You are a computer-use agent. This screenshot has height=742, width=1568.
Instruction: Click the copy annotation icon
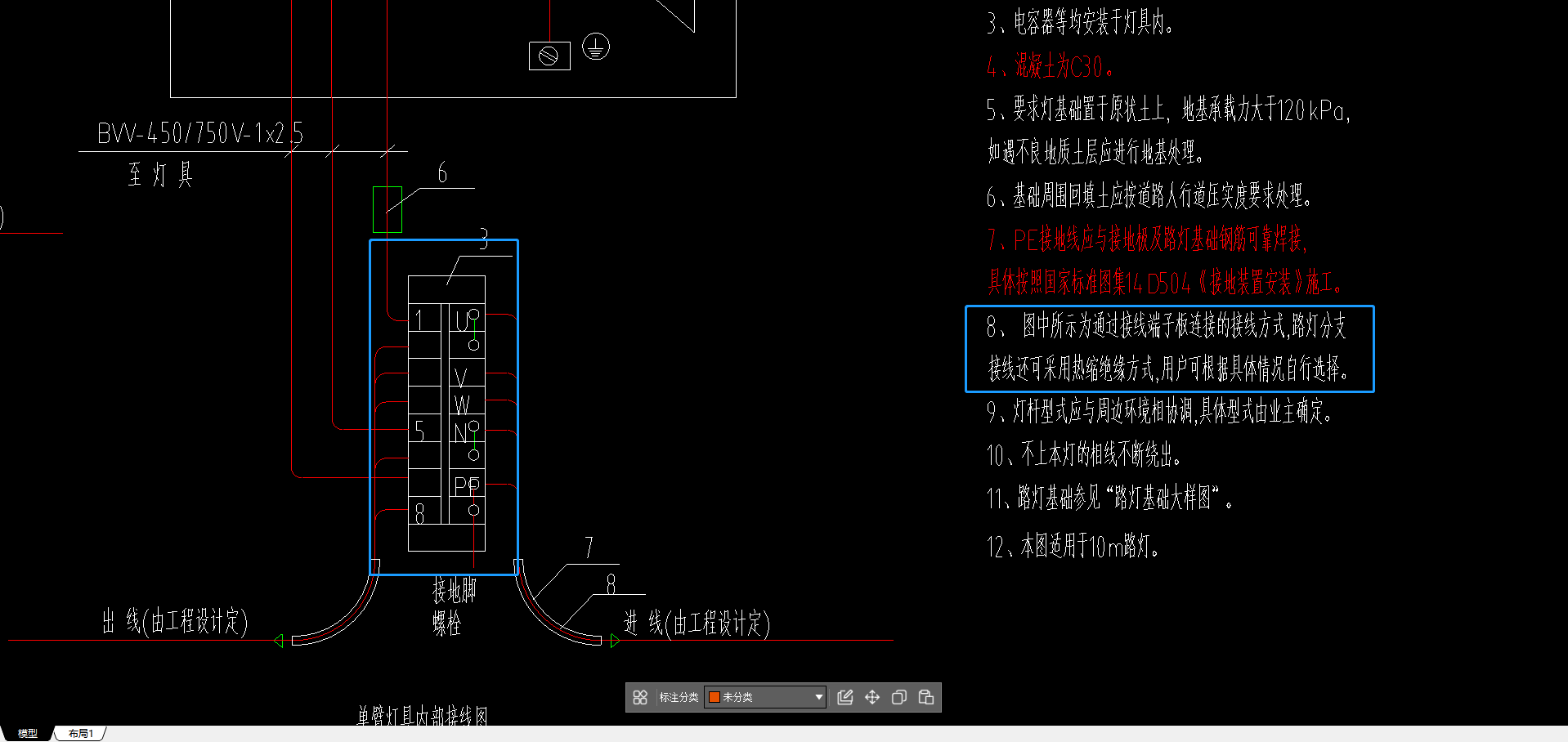click(899, 697)
